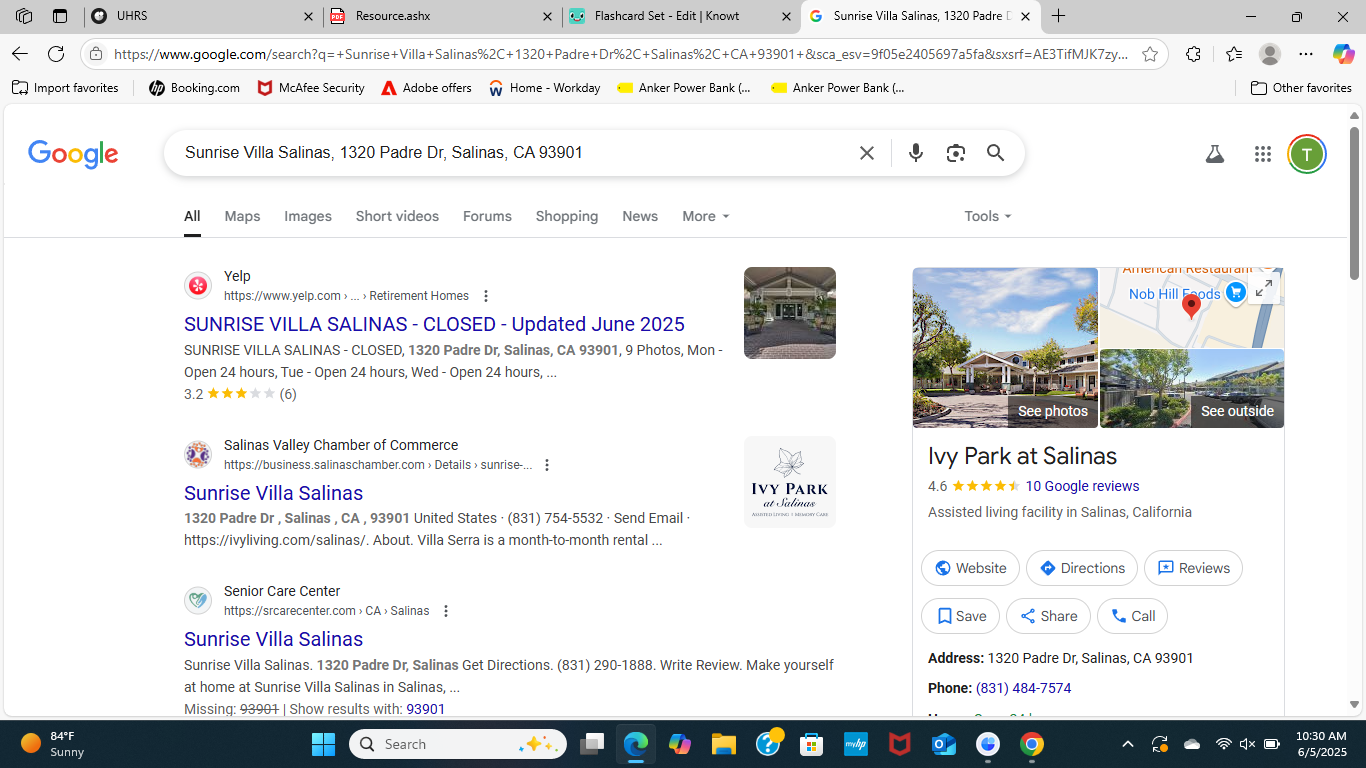
Task: Open the Ivy Park logo thumbnail
Action: pos(790,482)
